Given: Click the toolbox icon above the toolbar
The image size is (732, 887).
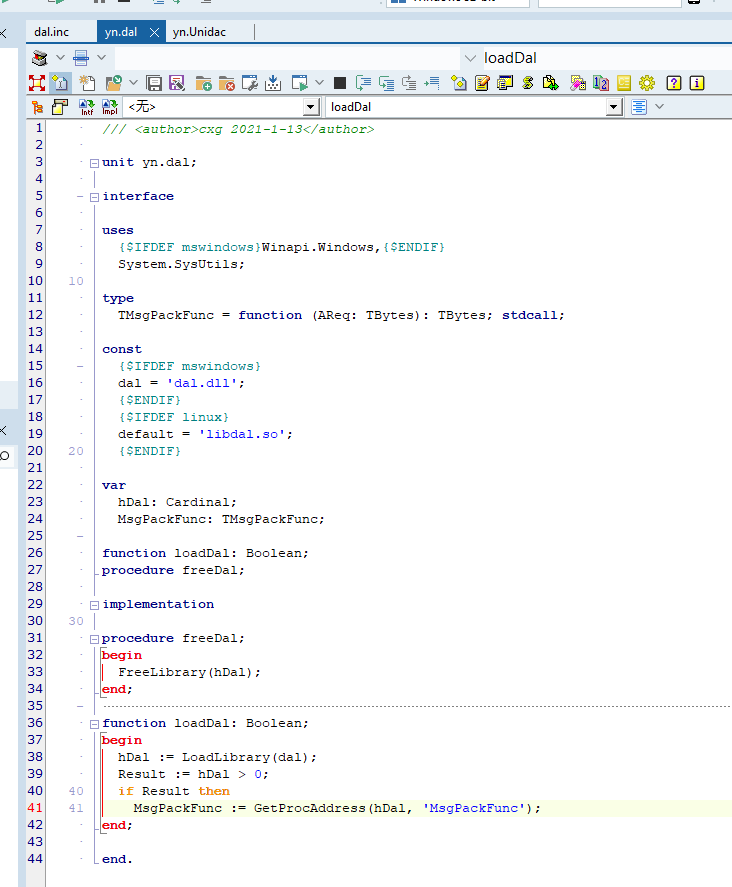Looking at the screenshot, I should pos(40,58).
